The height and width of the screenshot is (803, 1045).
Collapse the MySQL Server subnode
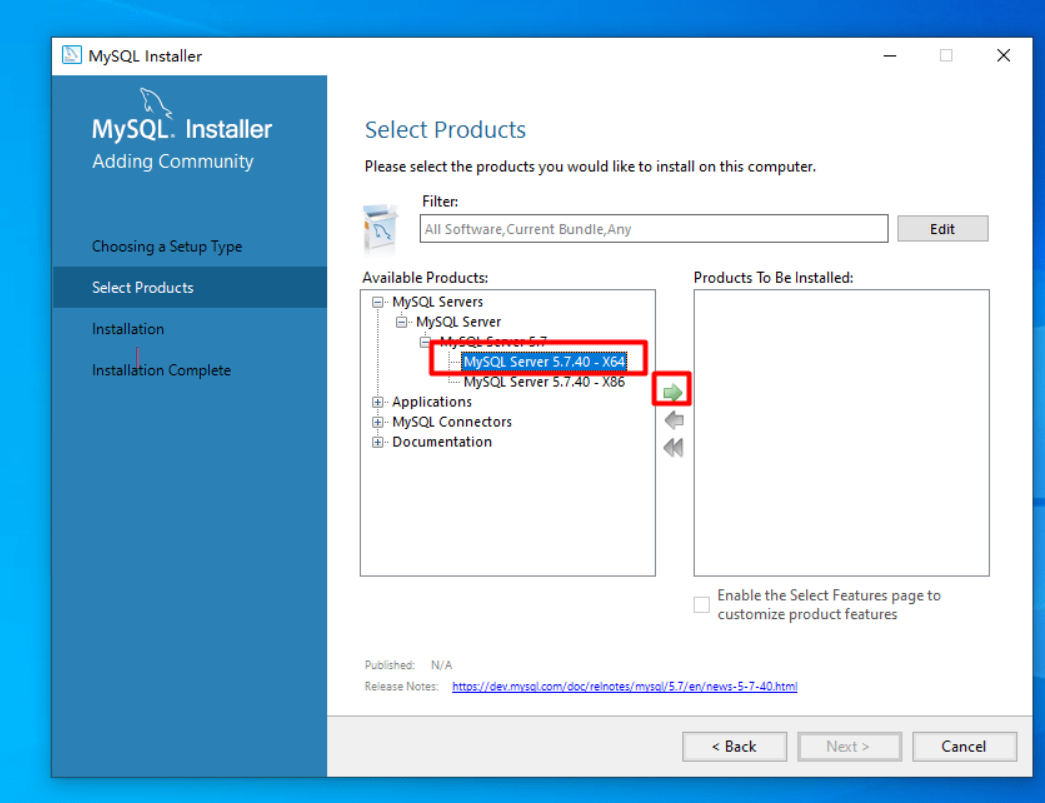pyautogui.click(x=401, y=322)
